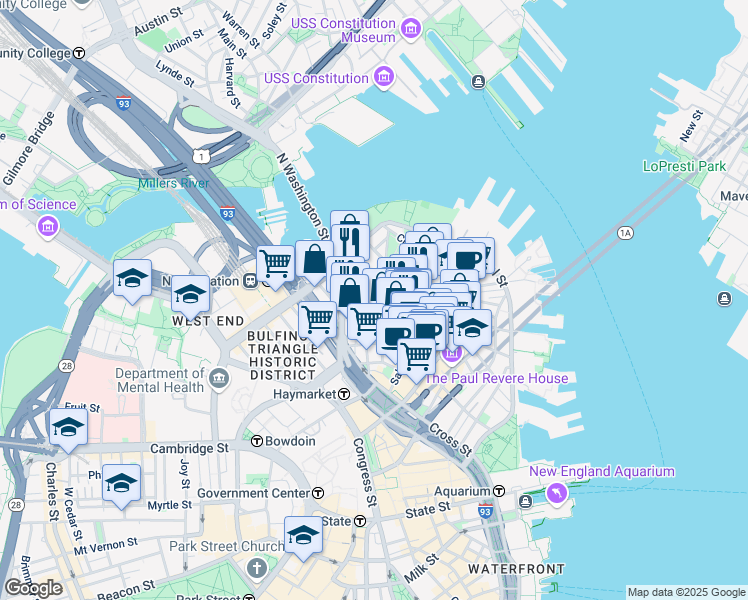The image size is (748, 600).
Task: Click the USS Constitution Museum pin icon
Action: coord(411,28)
